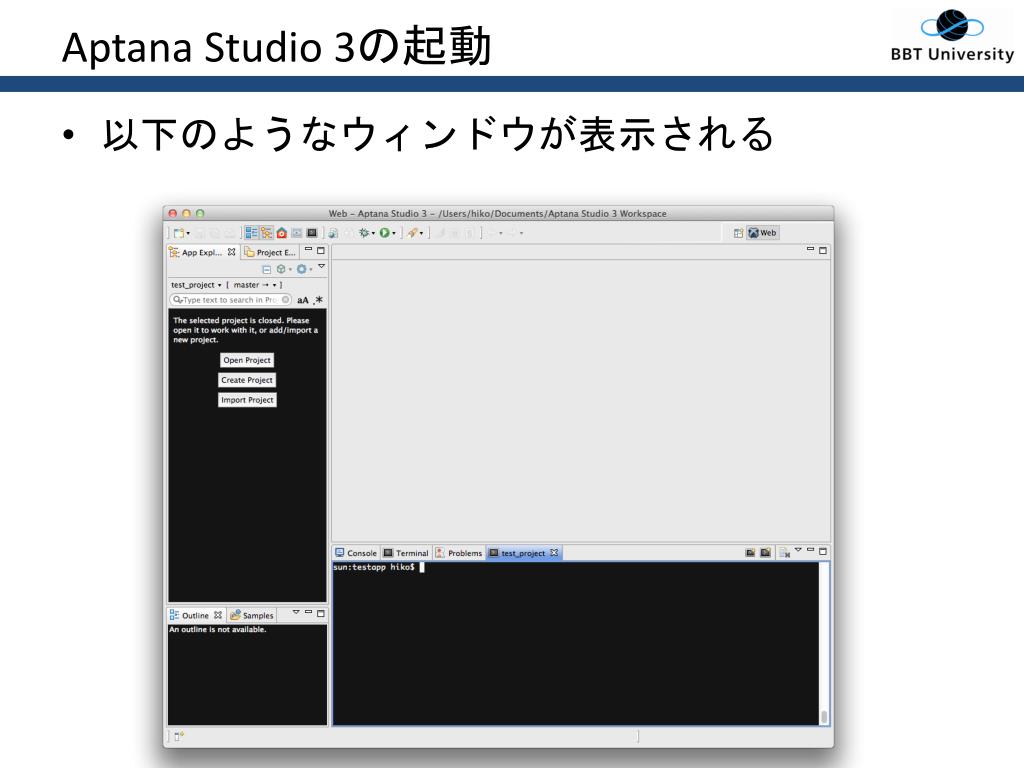Open the terminal panel view menu

click(x=798, y=550)
